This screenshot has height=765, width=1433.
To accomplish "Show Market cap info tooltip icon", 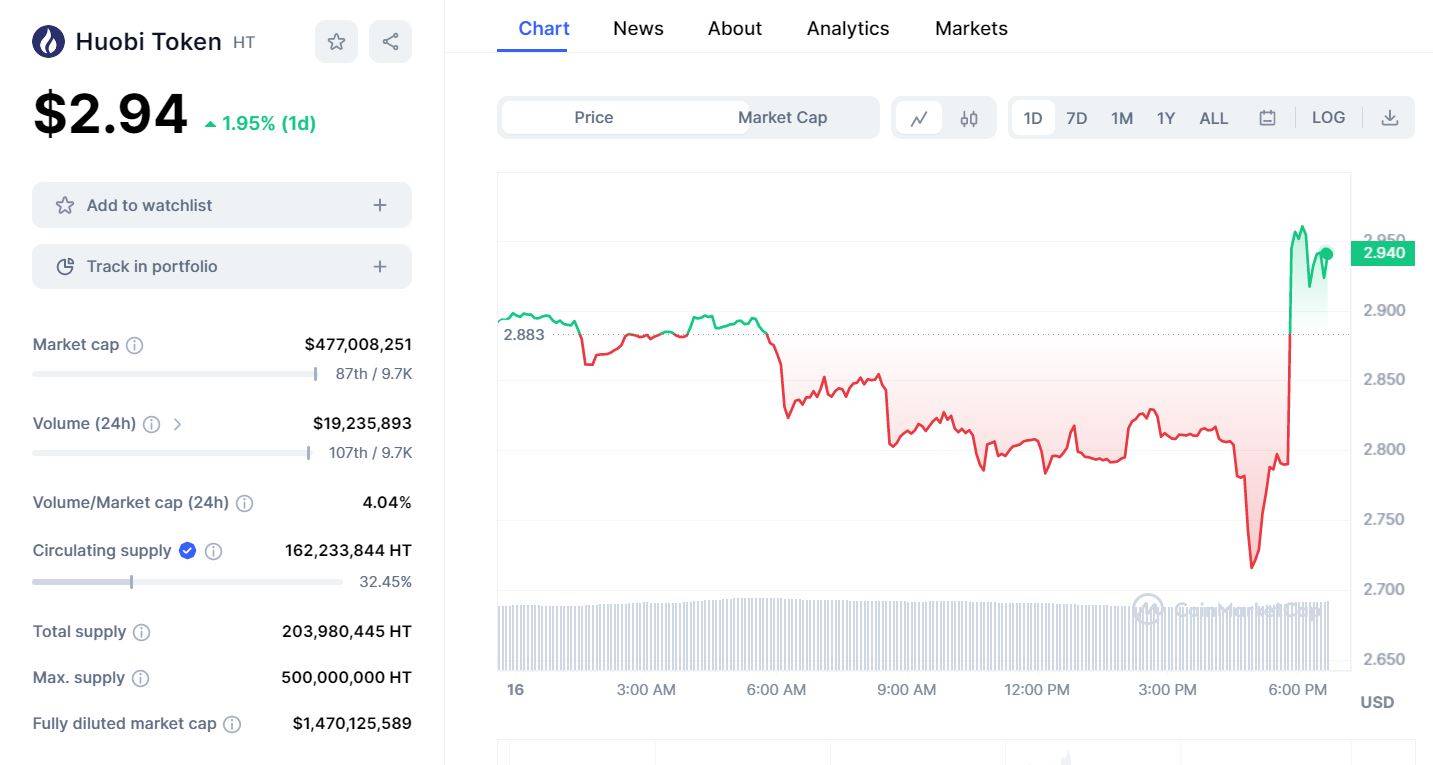I will [134, 345].
